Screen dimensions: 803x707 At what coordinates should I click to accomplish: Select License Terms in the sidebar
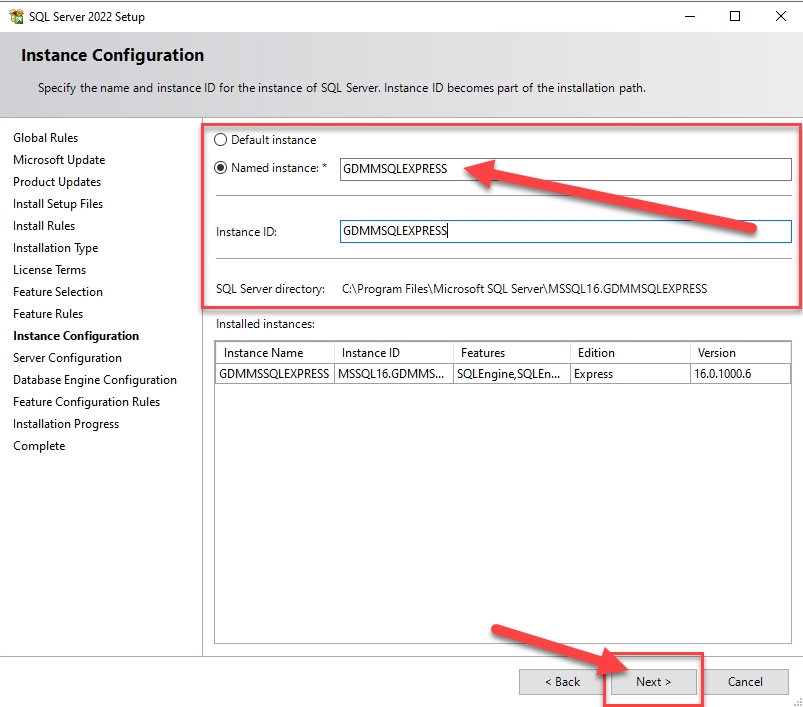click(50, 270)
